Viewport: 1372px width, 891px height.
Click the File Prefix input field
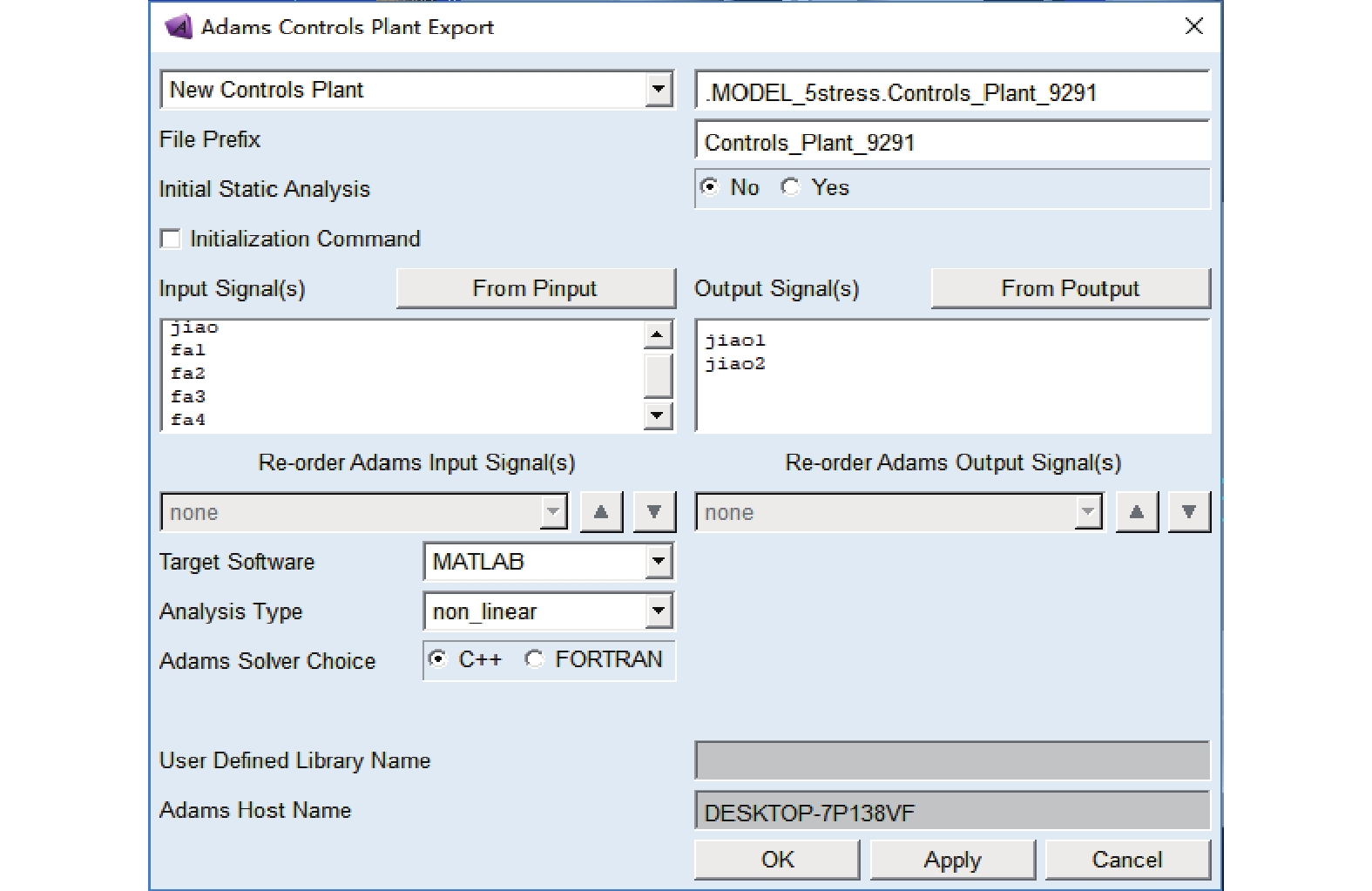pyautogui.click(x=952, y=142)
